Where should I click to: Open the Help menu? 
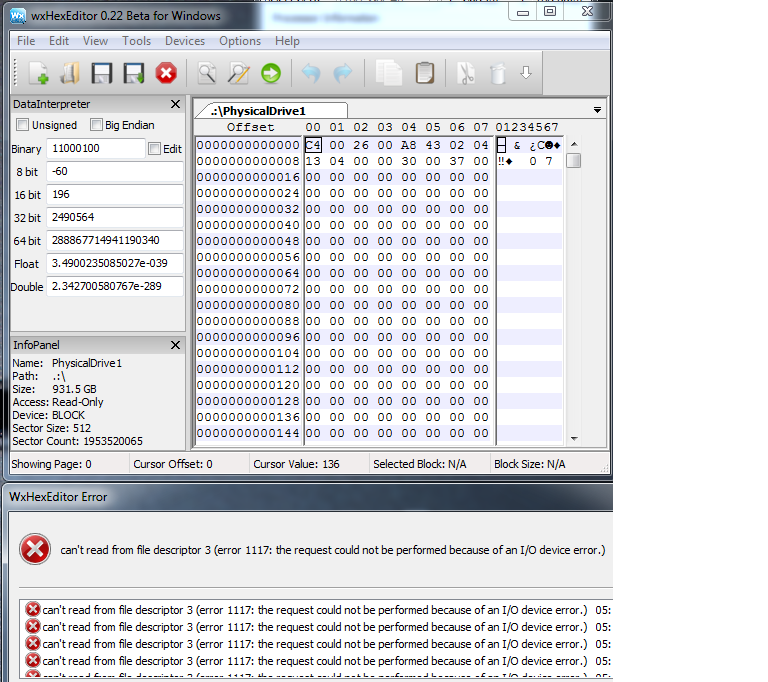[287, 41]
